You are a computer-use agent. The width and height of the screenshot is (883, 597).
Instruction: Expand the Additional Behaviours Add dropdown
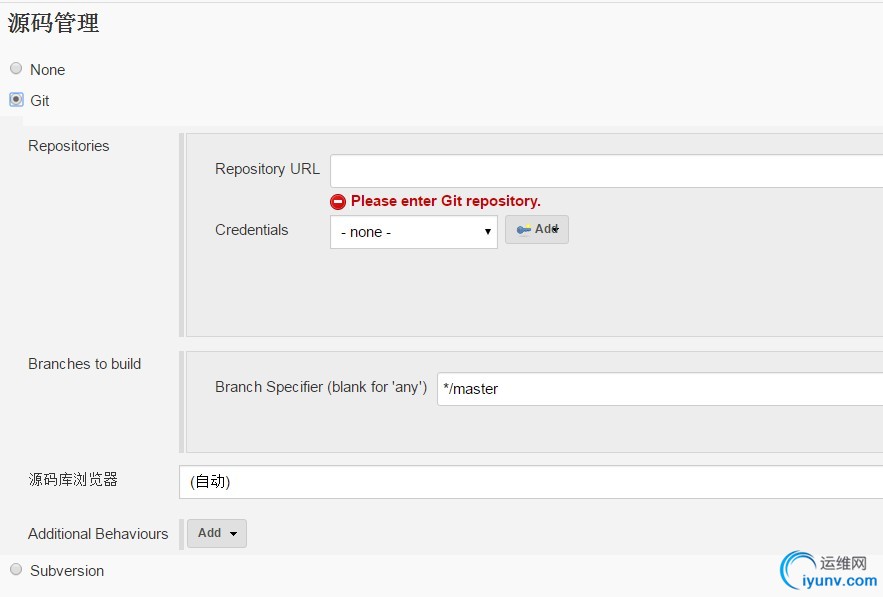(217, 533)
